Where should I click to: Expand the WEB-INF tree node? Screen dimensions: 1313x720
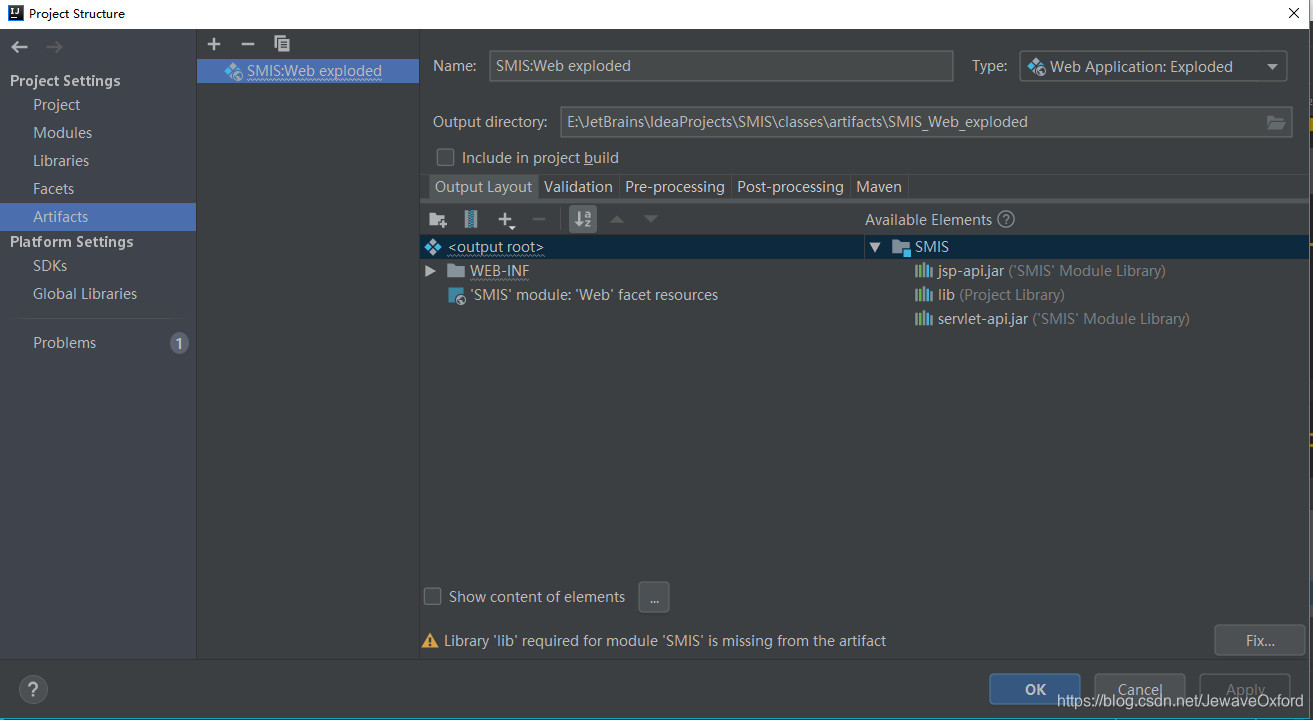click(x=430, y=271)
